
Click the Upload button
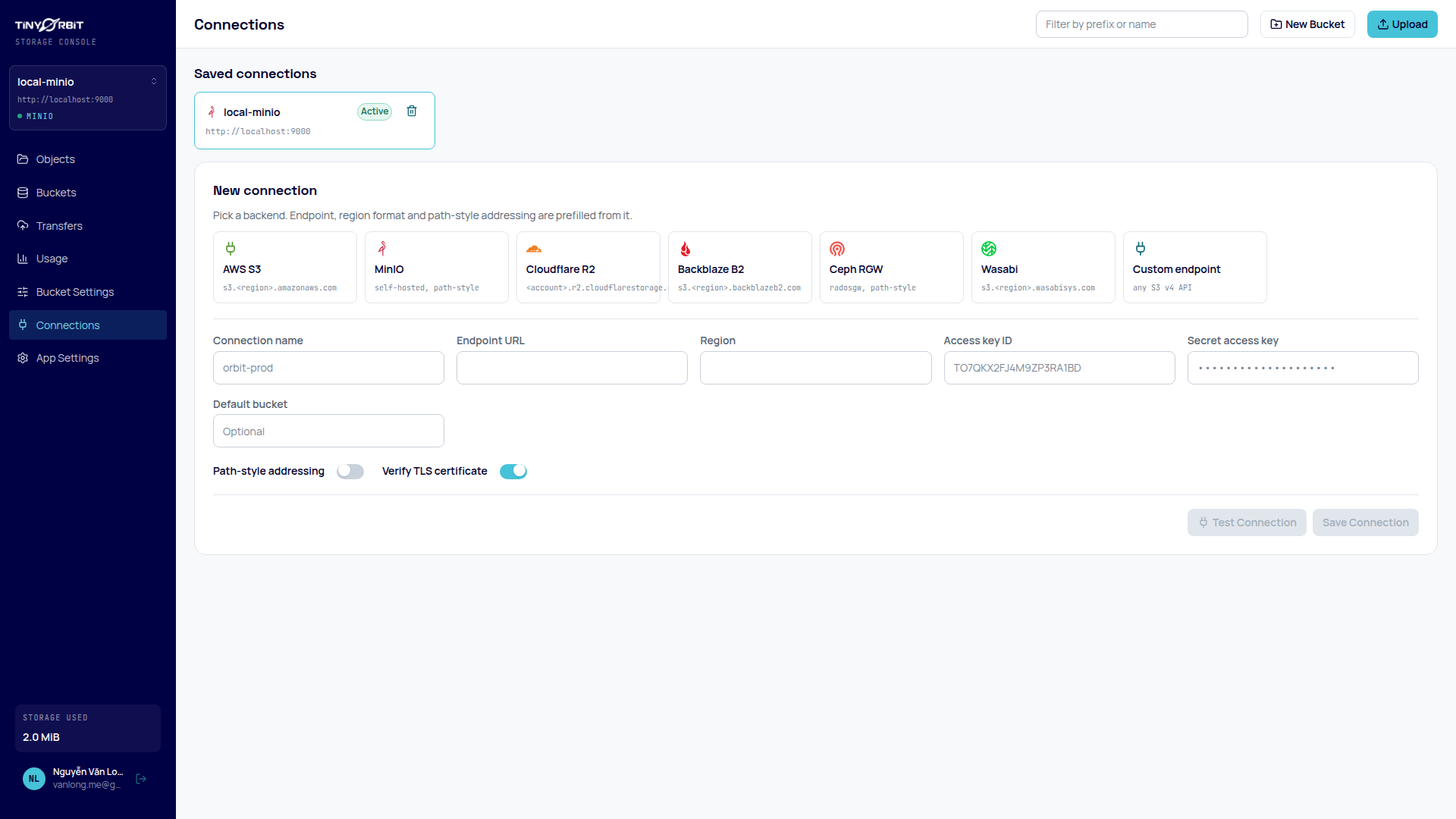coord(1402,24)
